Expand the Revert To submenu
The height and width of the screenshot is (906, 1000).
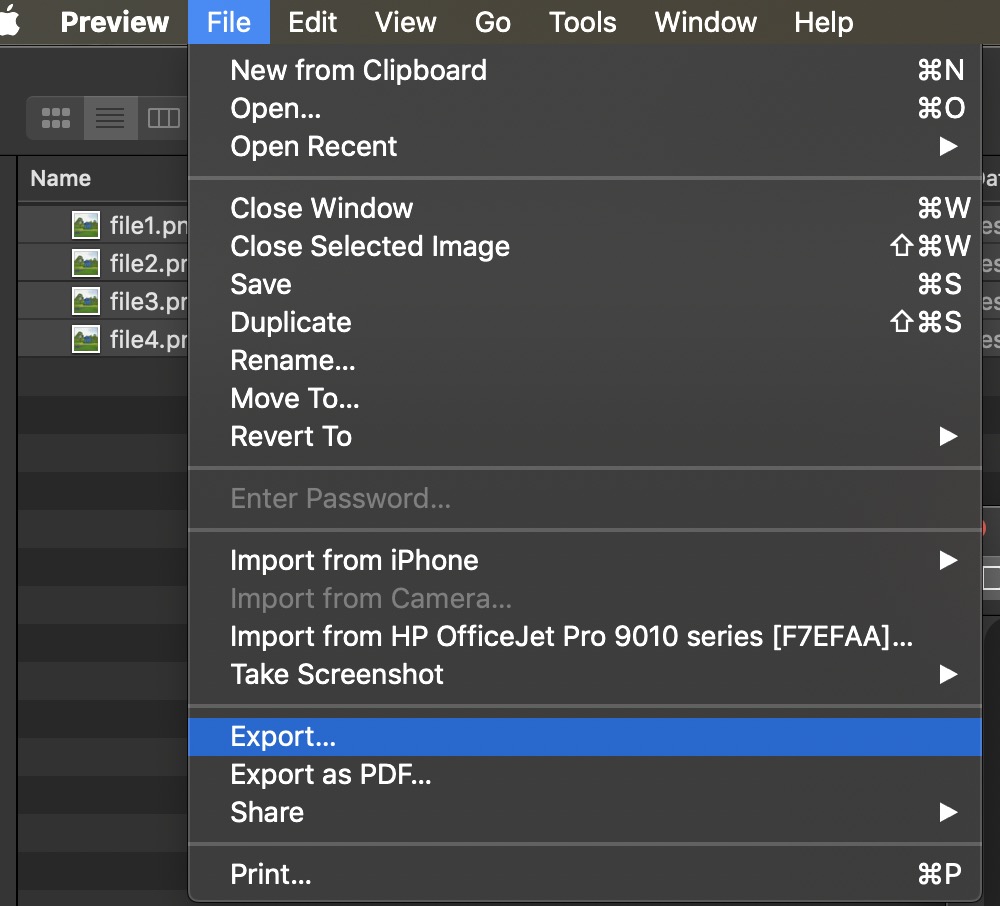(585, 437)
